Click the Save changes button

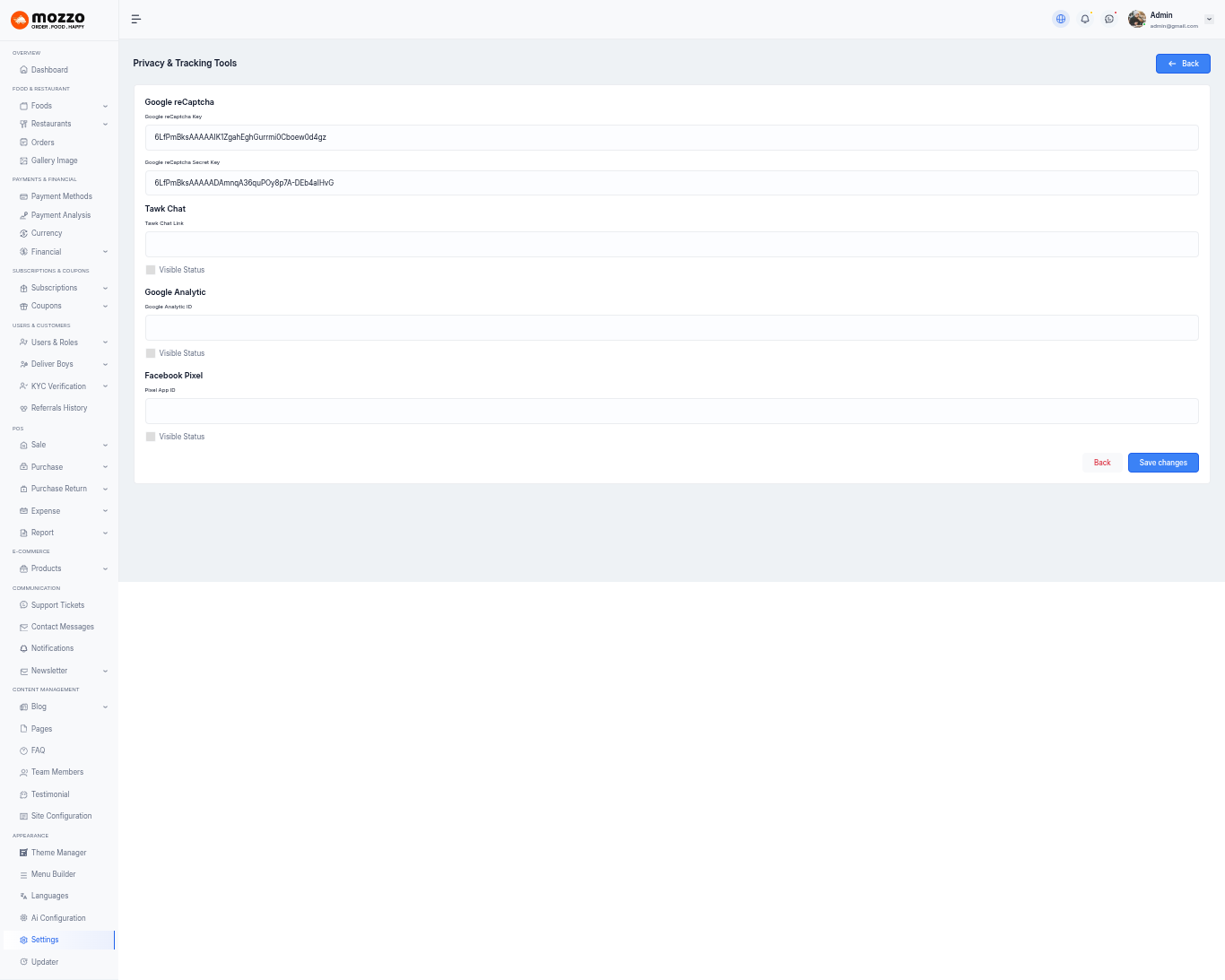[x=1162, y=463]
